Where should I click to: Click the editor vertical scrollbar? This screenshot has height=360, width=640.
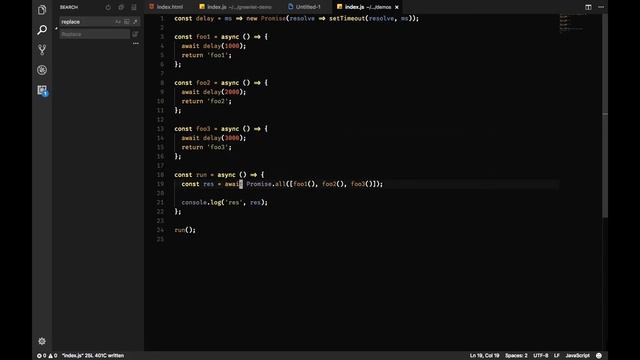[x=605, y=116]
